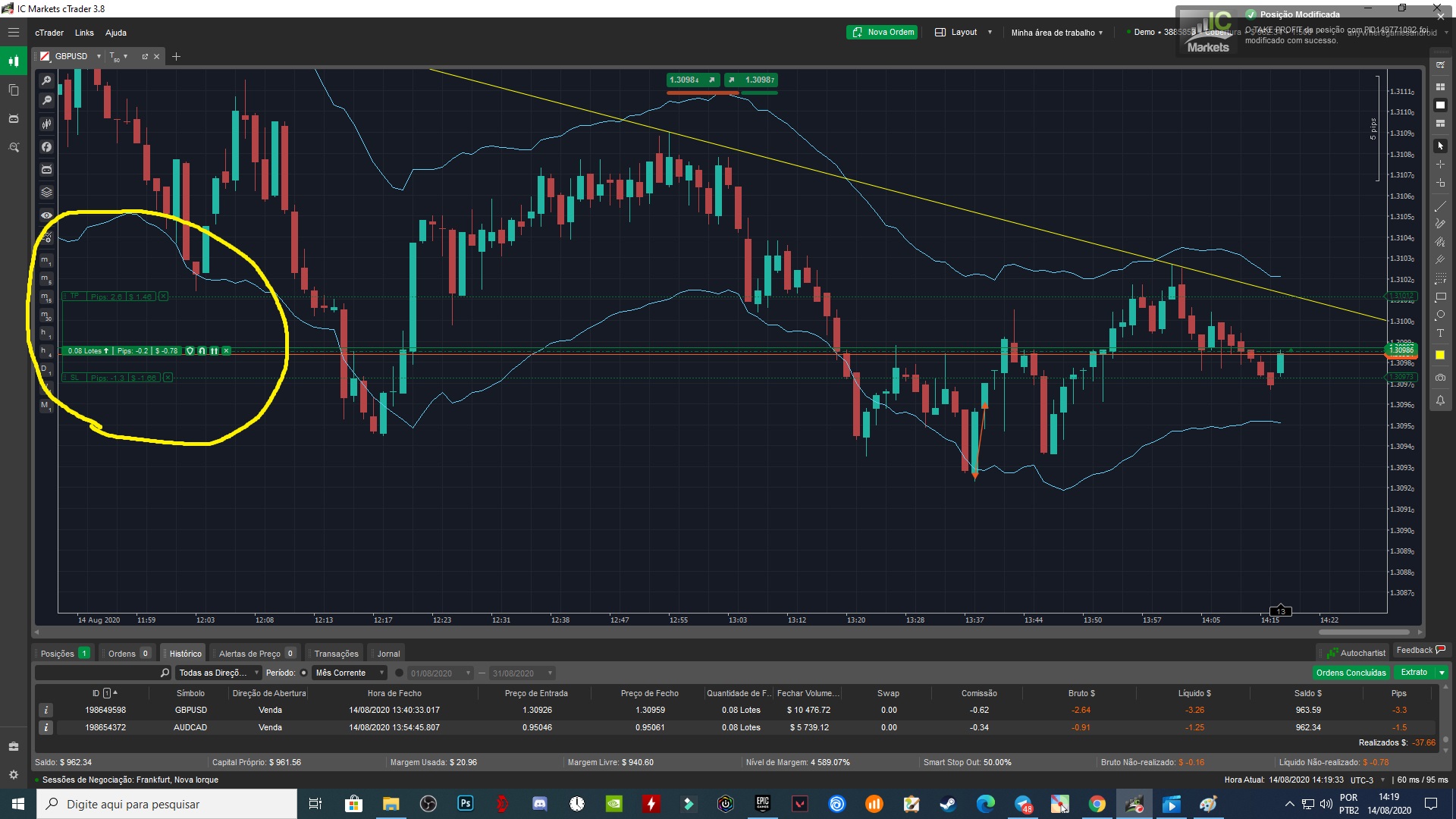This screenshot has width=1456, height=819.
Task: Select the crosshair cursor tool
Action: [x=1440, y=164]
